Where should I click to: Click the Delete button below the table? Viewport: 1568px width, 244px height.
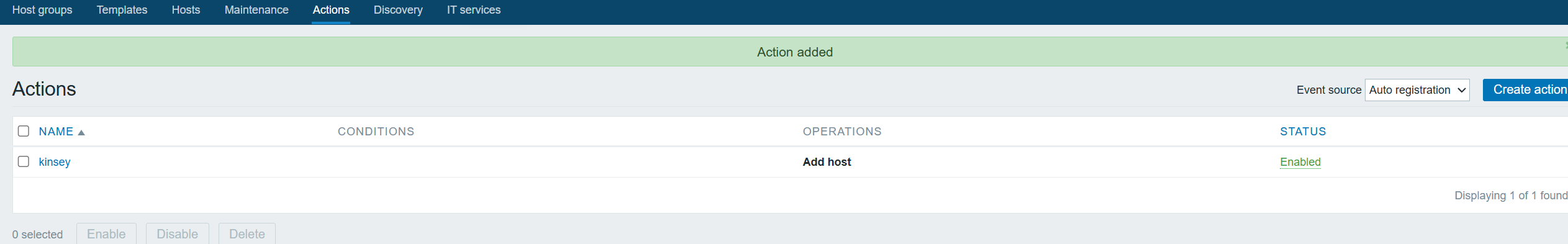point(247,234)
